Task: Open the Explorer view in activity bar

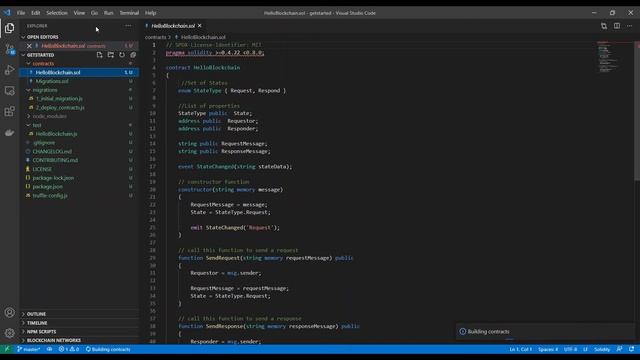Action: tap(9, 28)
